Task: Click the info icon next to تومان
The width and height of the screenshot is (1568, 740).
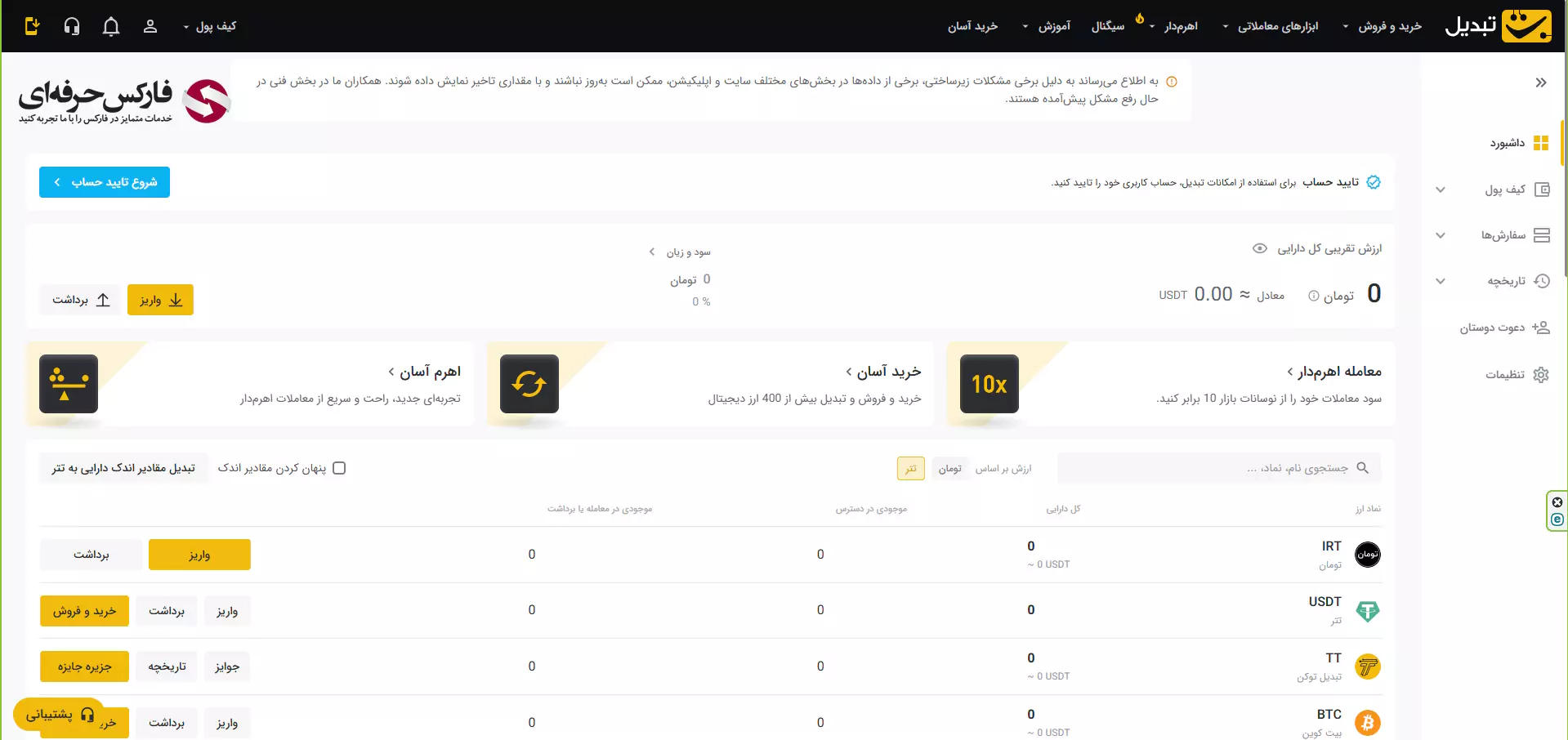Action: (1314, 296)
